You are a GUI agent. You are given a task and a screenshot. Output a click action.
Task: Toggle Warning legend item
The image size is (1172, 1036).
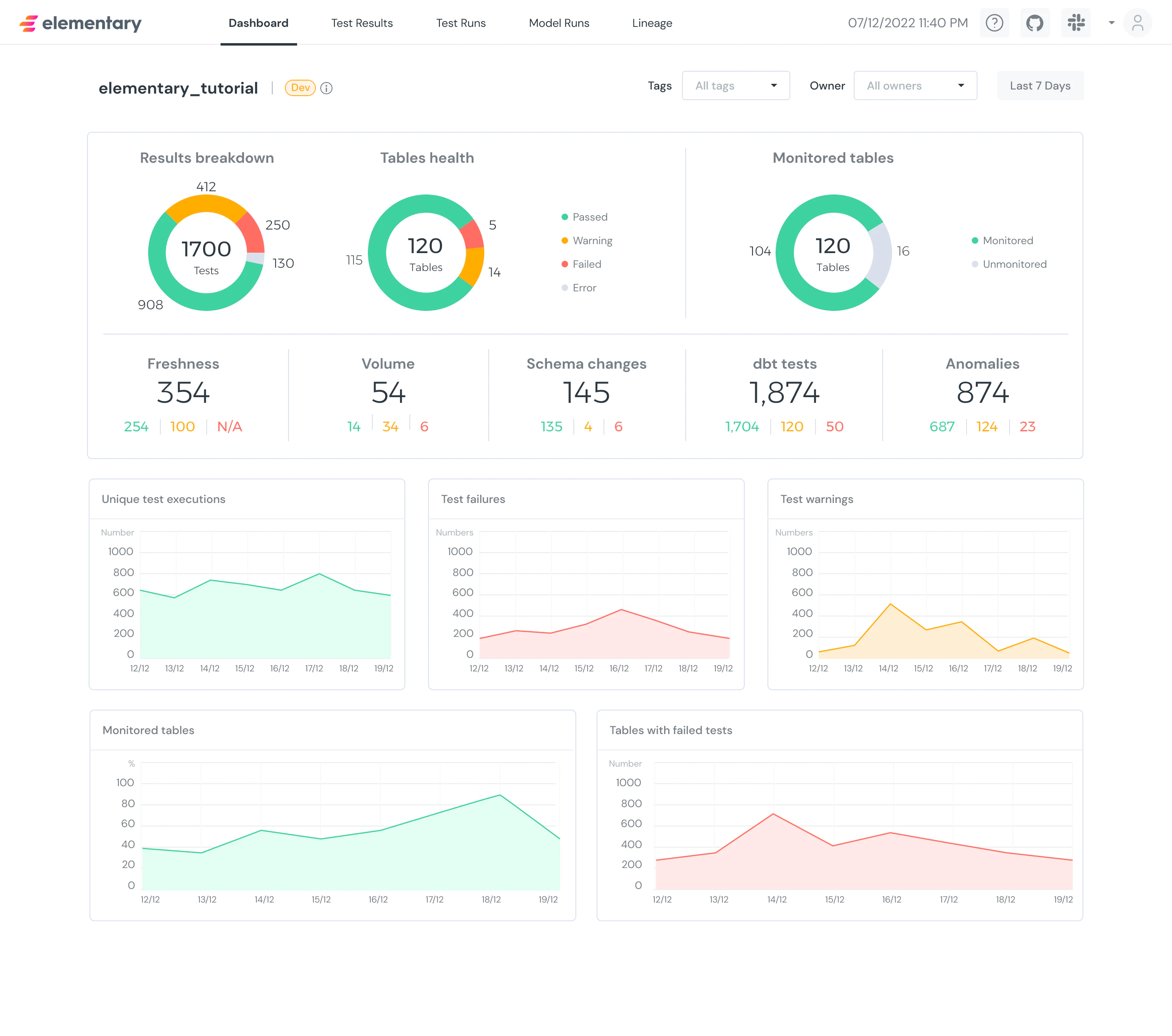pyautogui.click(x=592, y=241)
